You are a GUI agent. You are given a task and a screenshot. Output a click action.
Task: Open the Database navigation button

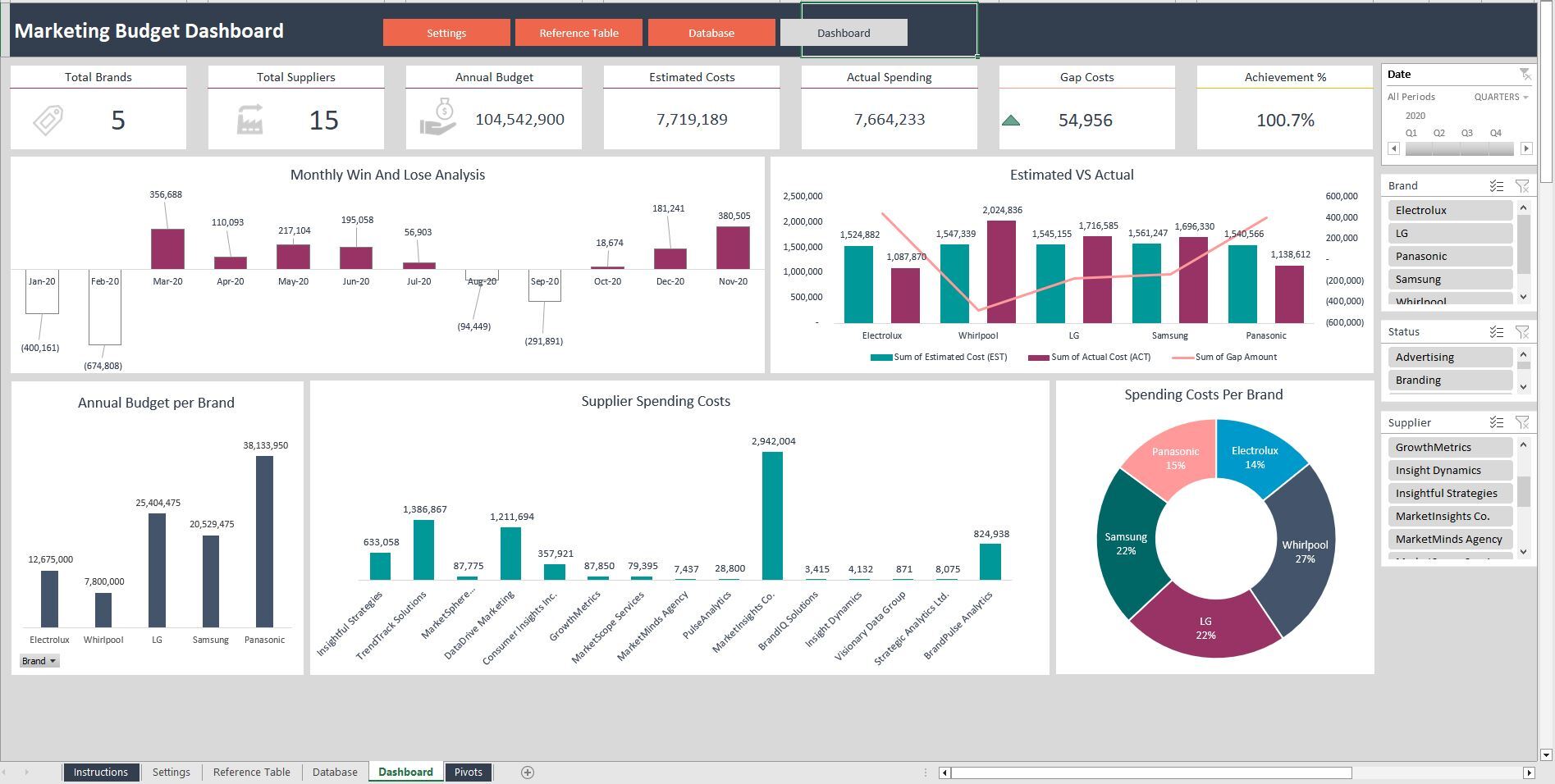point(711,33)
